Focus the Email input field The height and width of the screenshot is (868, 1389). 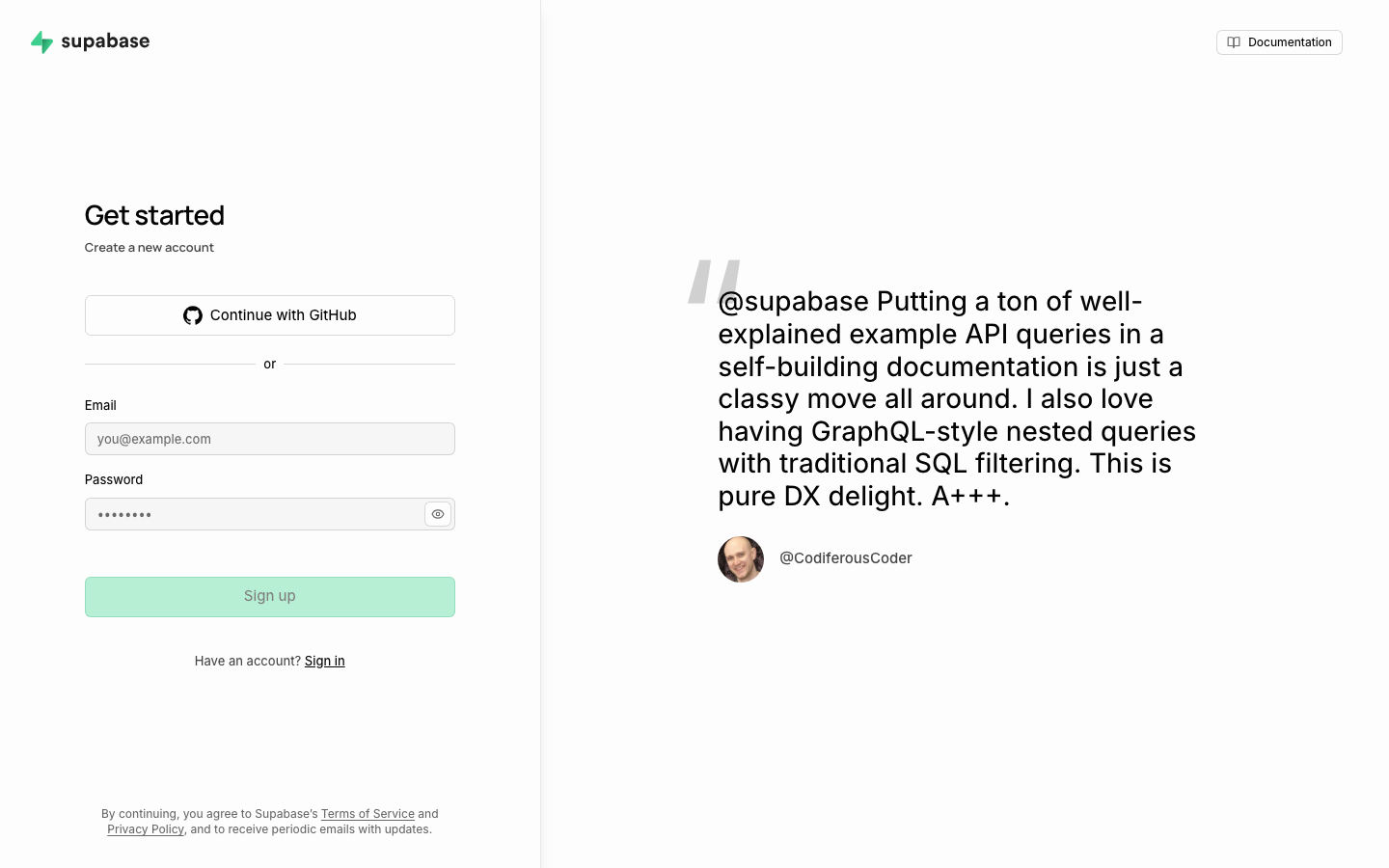[270, 439]
